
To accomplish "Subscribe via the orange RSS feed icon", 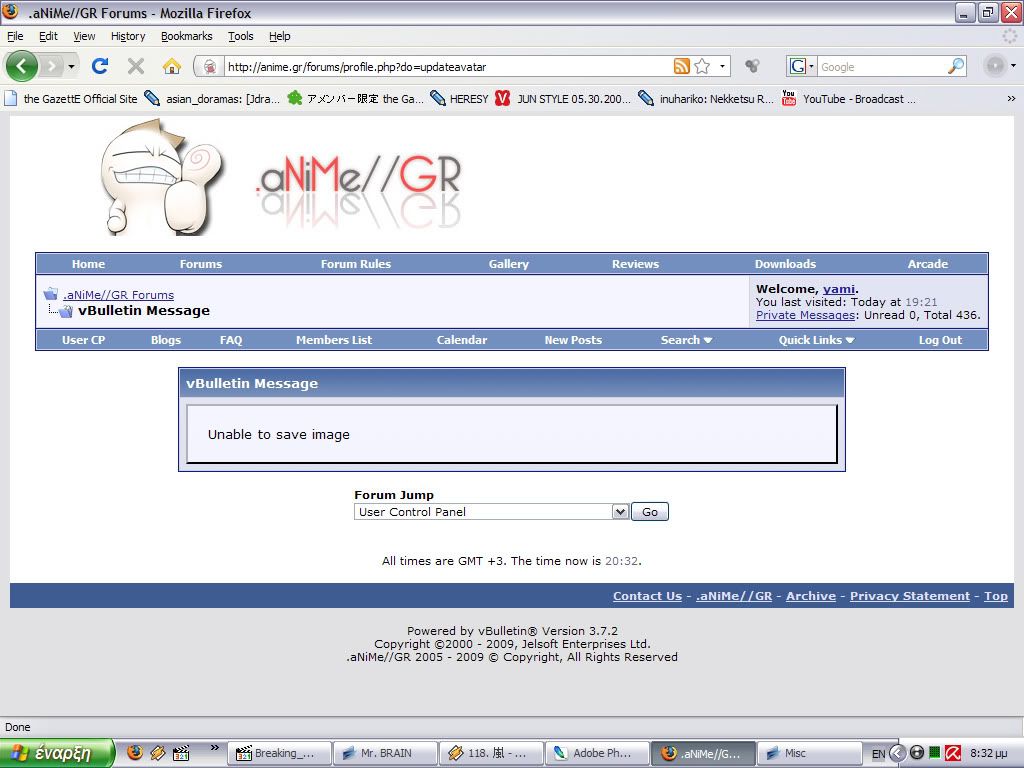I will [x=681, y=66].
